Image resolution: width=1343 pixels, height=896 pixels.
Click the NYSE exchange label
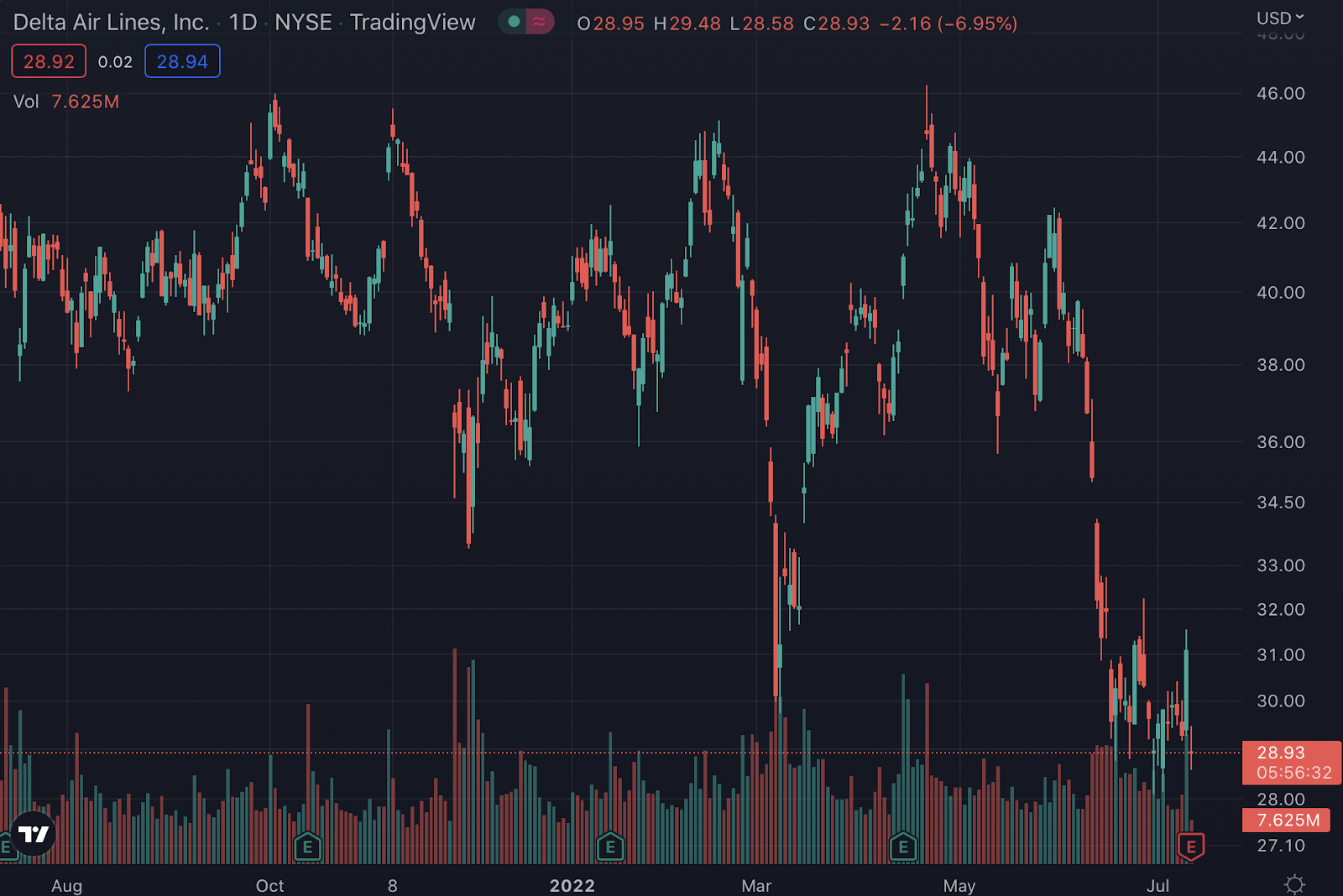303,23
